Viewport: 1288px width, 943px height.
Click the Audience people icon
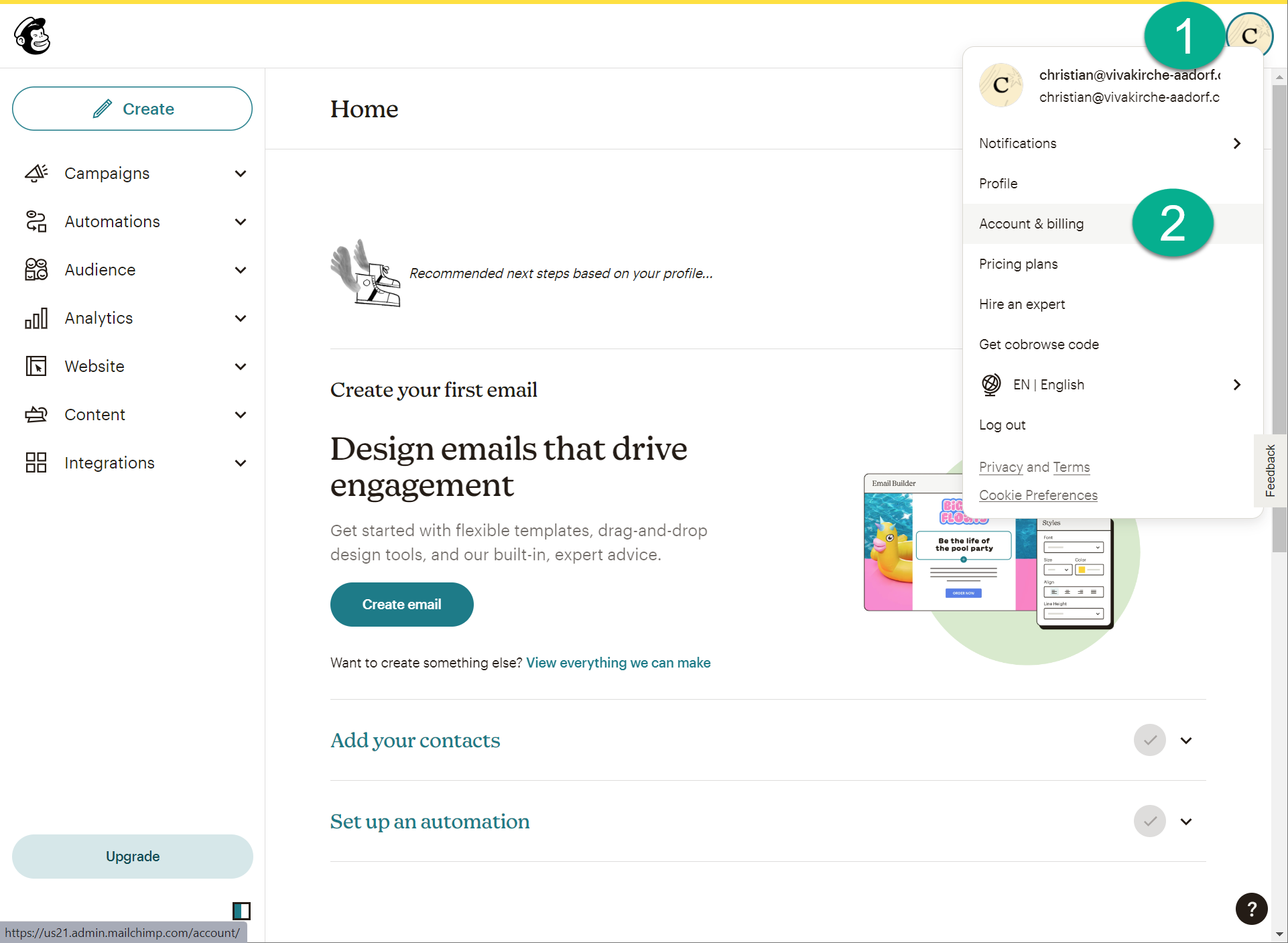36,270
